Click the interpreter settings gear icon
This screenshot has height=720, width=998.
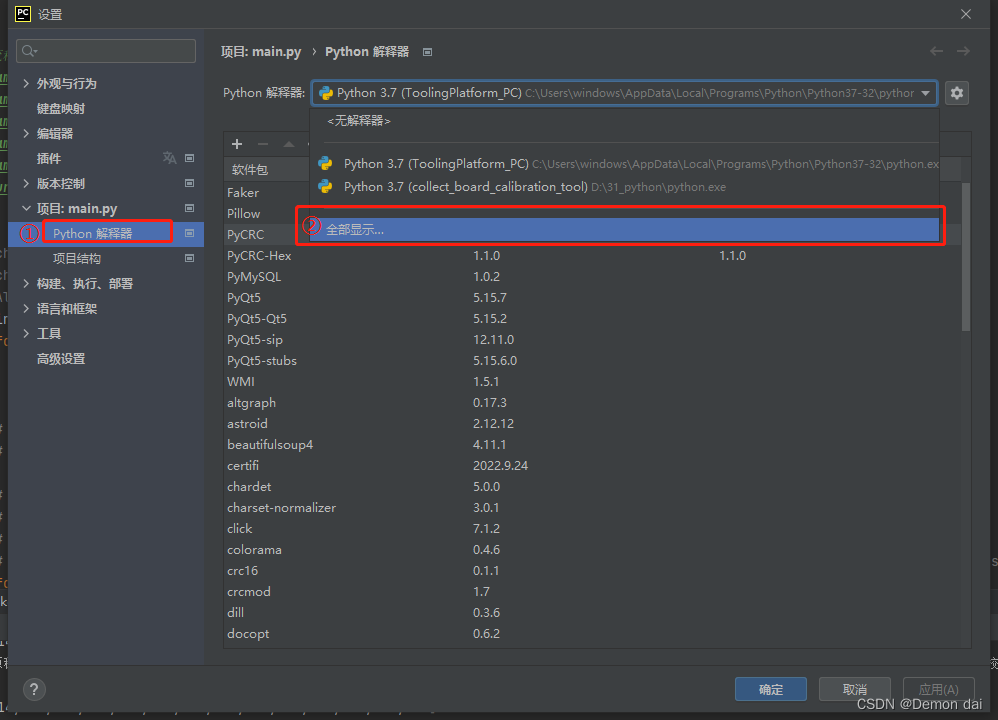957,93
